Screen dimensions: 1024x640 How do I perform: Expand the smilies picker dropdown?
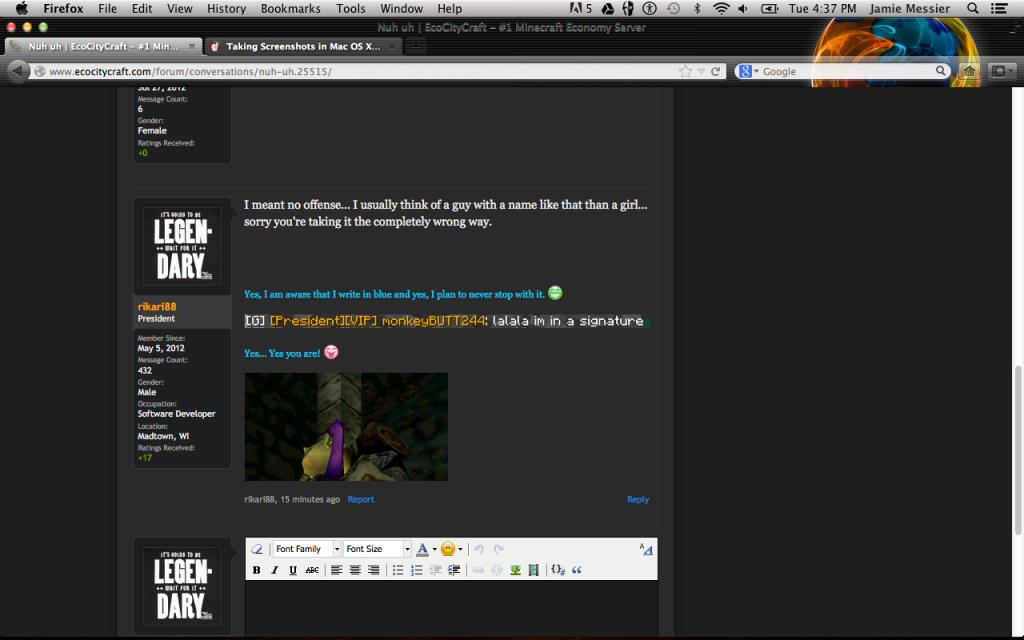(x=460, y=549)
